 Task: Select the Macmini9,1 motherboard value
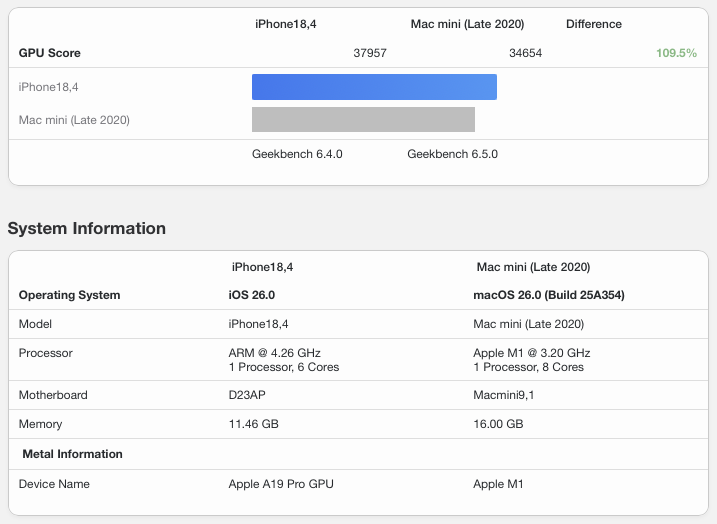(x=503, y=395)
